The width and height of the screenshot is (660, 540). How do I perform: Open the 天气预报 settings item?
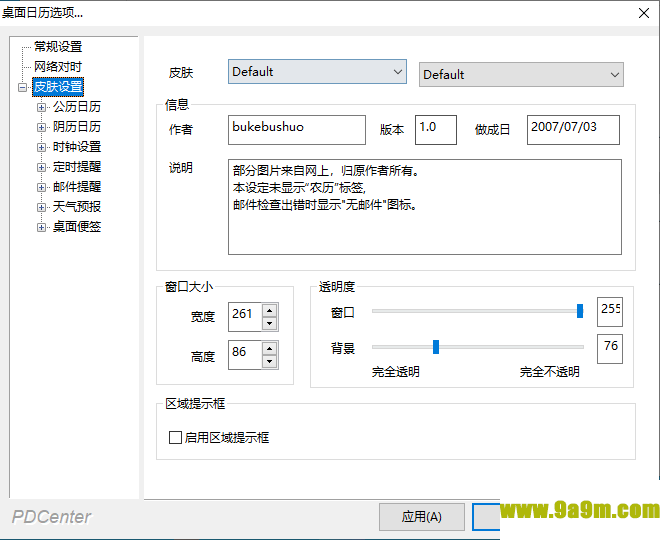coord(77,207)
